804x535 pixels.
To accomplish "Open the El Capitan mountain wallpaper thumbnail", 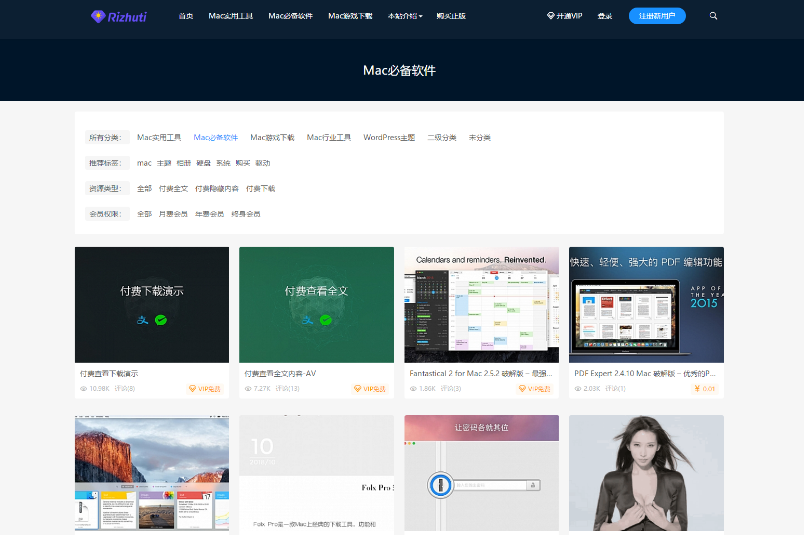I will pos(152,473).
